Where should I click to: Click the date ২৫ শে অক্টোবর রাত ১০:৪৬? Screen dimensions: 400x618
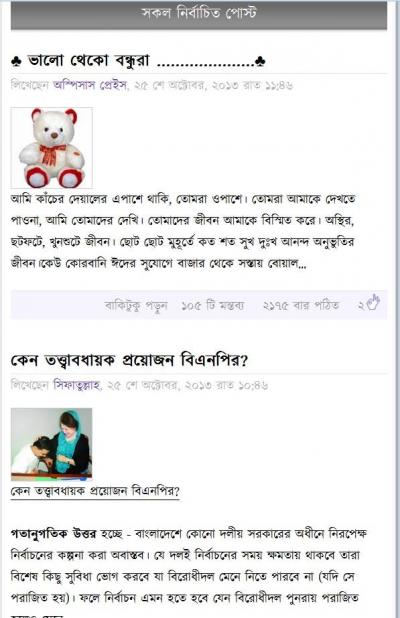[x=188, y=385]
